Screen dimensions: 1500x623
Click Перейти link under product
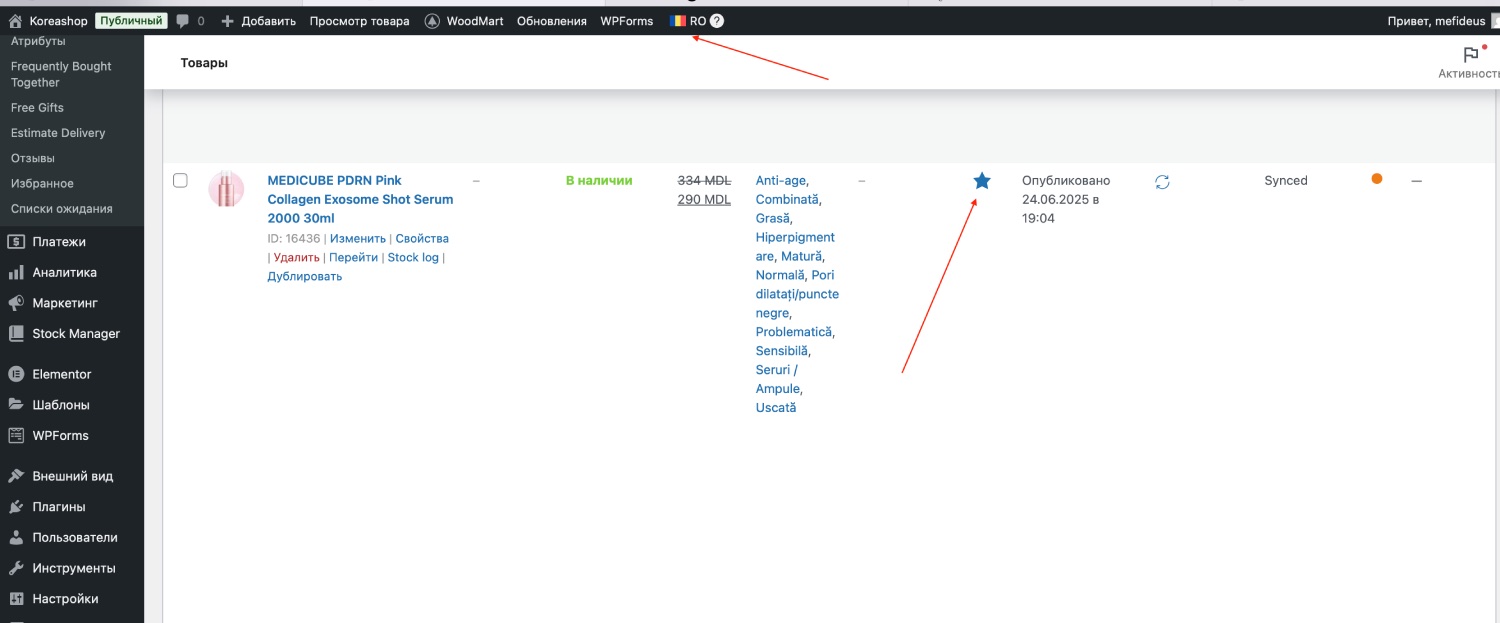[354, 257]
